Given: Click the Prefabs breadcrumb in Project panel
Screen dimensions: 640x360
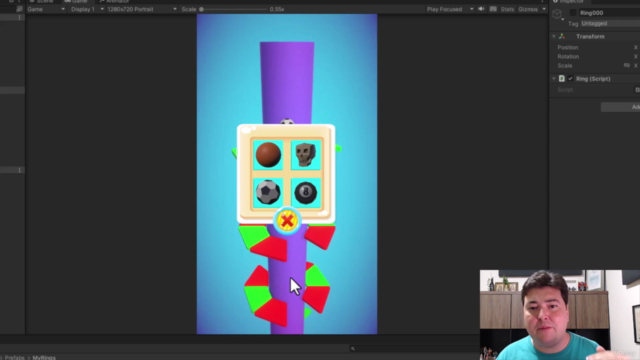Looking at the screenshot, I should coord(15,358).
